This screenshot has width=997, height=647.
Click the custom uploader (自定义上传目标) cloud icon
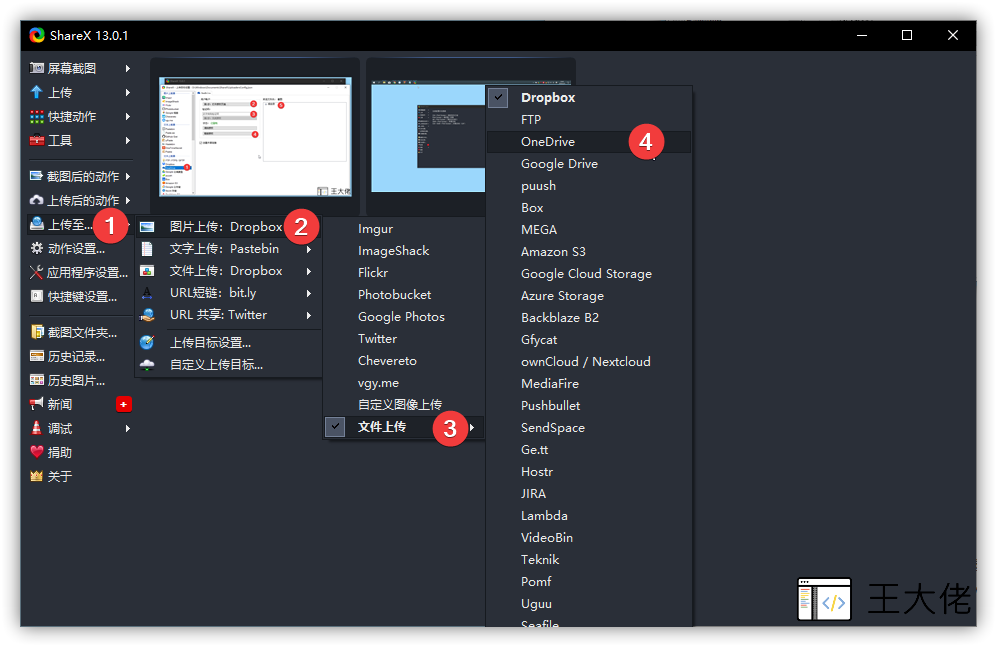147,365
